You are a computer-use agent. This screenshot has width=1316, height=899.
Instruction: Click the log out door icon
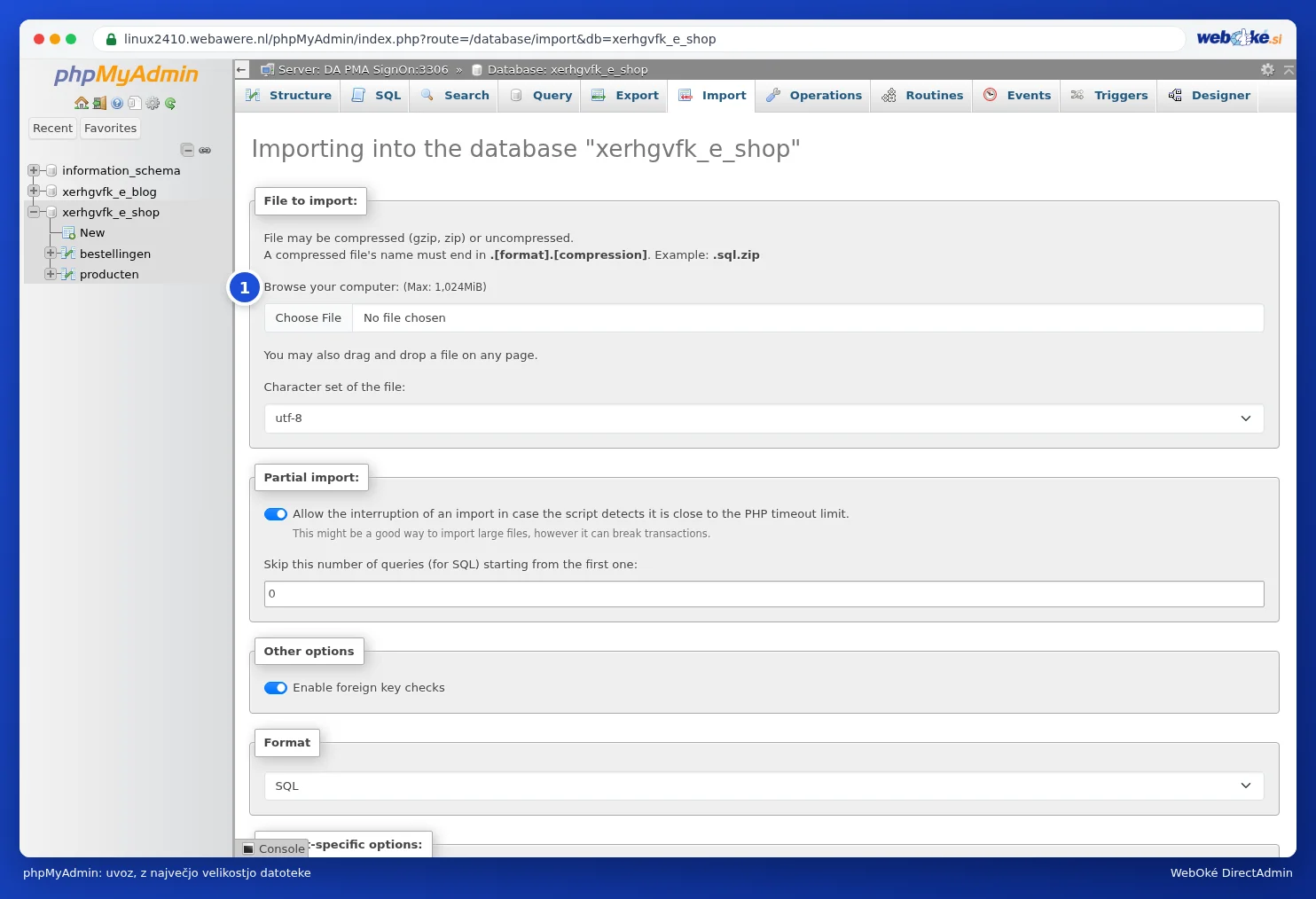point(99,103)
